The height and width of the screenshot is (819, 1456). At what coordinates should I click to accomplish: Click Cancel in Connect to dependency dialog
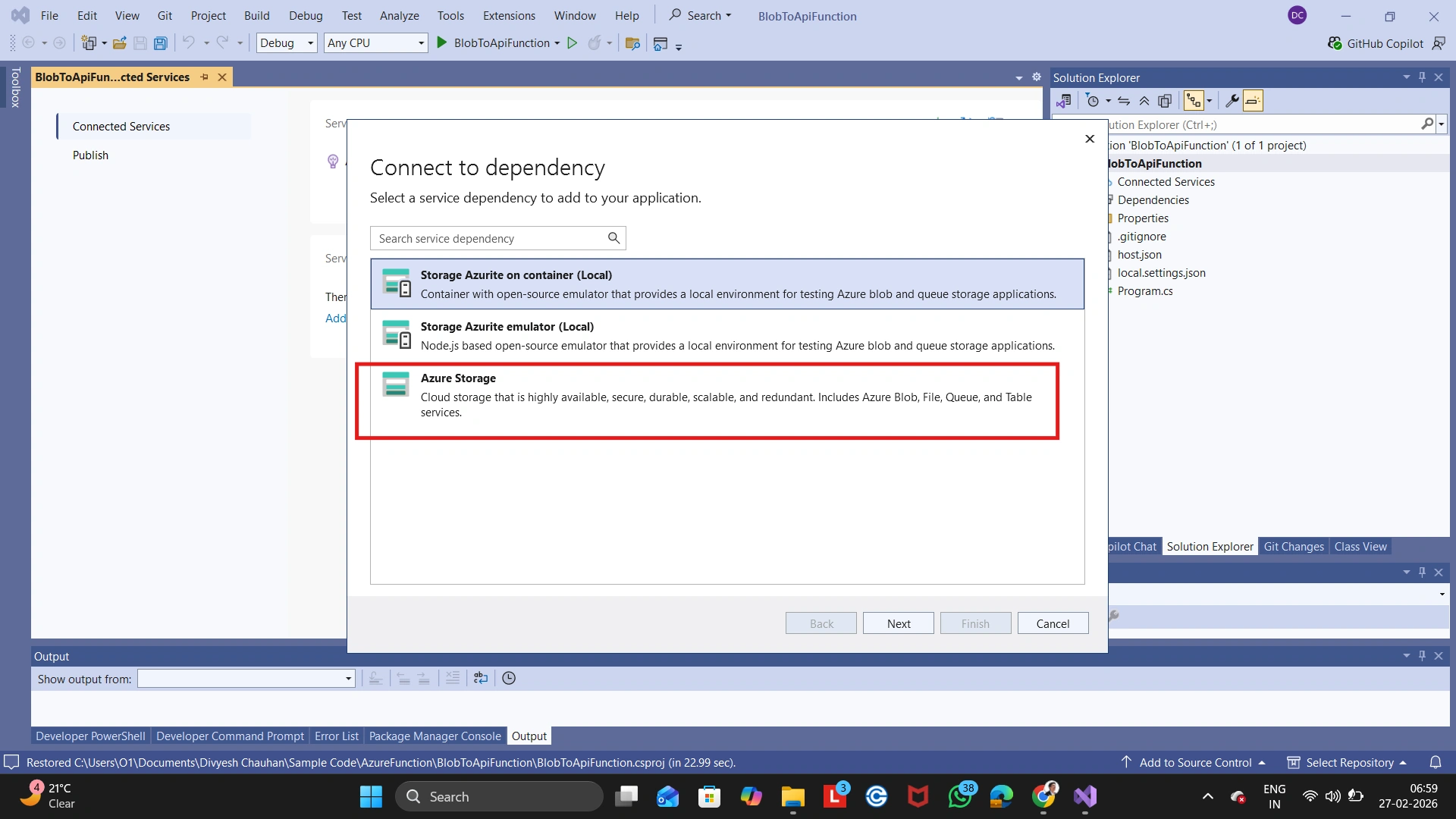pos(1053,623)
